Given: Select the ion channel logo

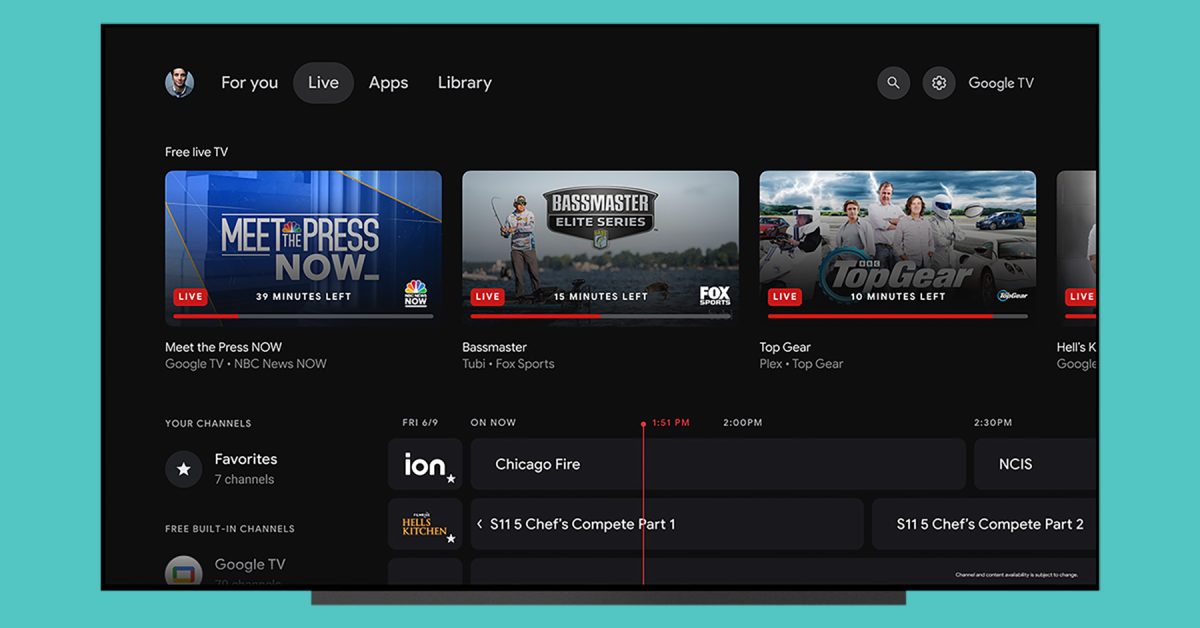Looking at the screenshot, I should pos(425,464).
